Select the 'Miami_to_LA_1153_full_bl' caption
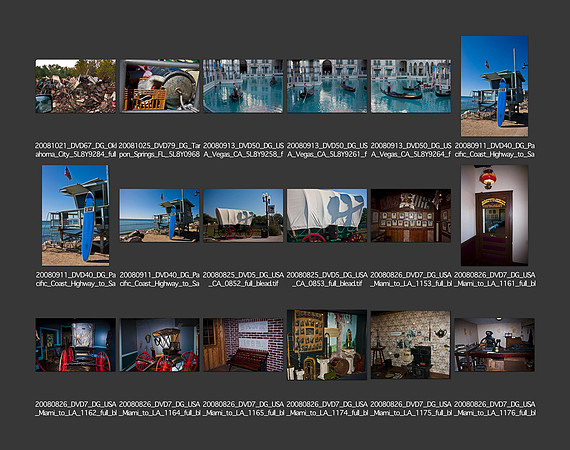 tap(411, 279)
